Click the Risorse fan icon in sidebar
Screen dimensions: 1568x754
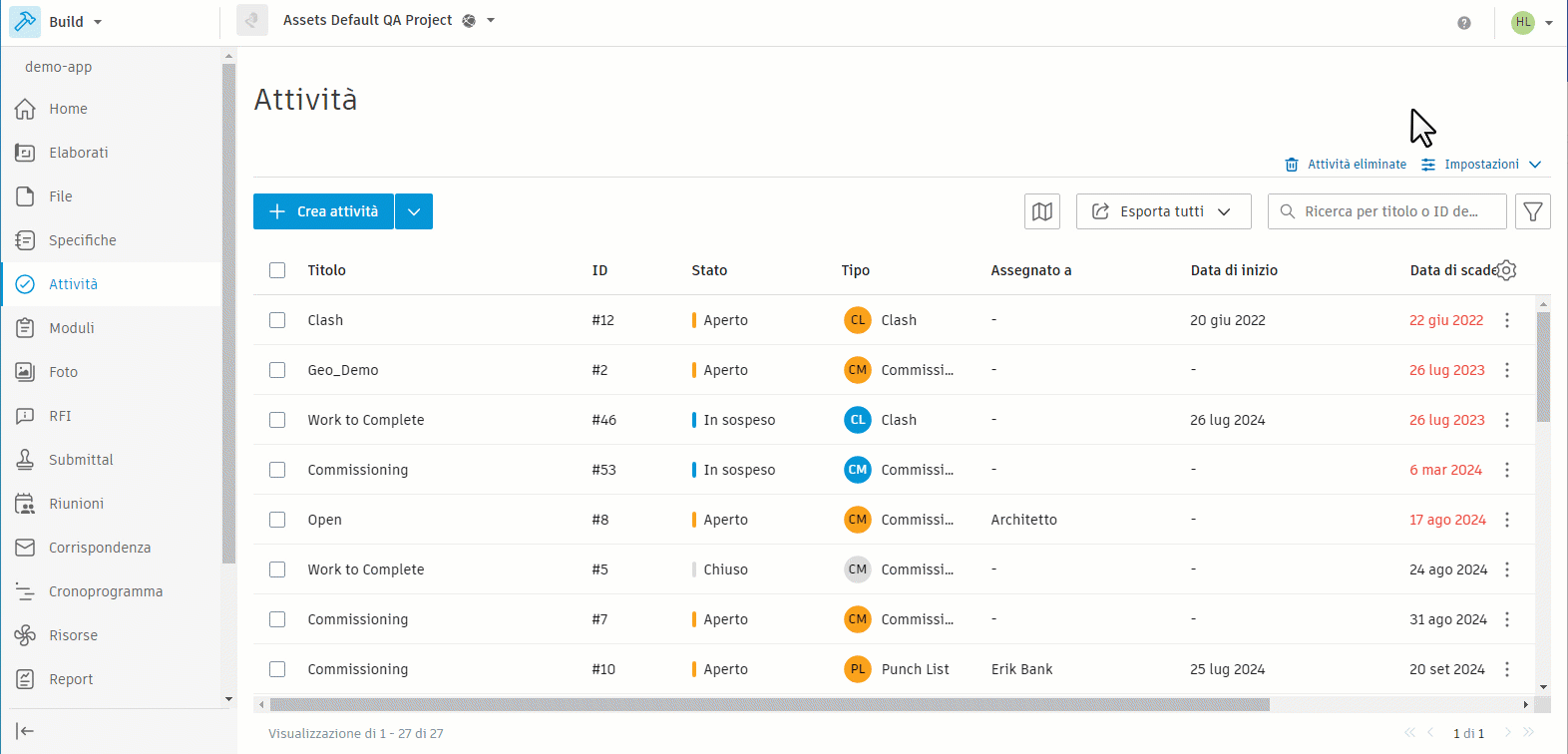click(25, 635)
